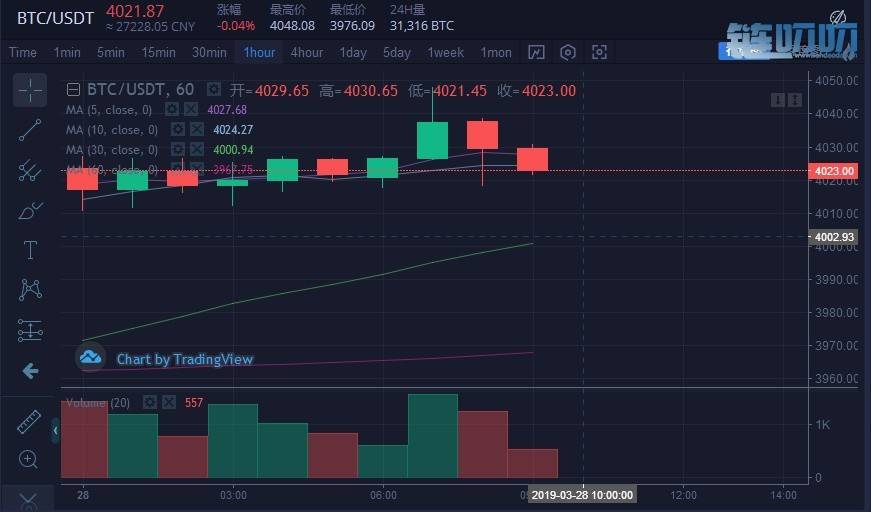The image size is (871, 512).
Task: Select the crosshair cursor tool
Action: click(29, 89)
